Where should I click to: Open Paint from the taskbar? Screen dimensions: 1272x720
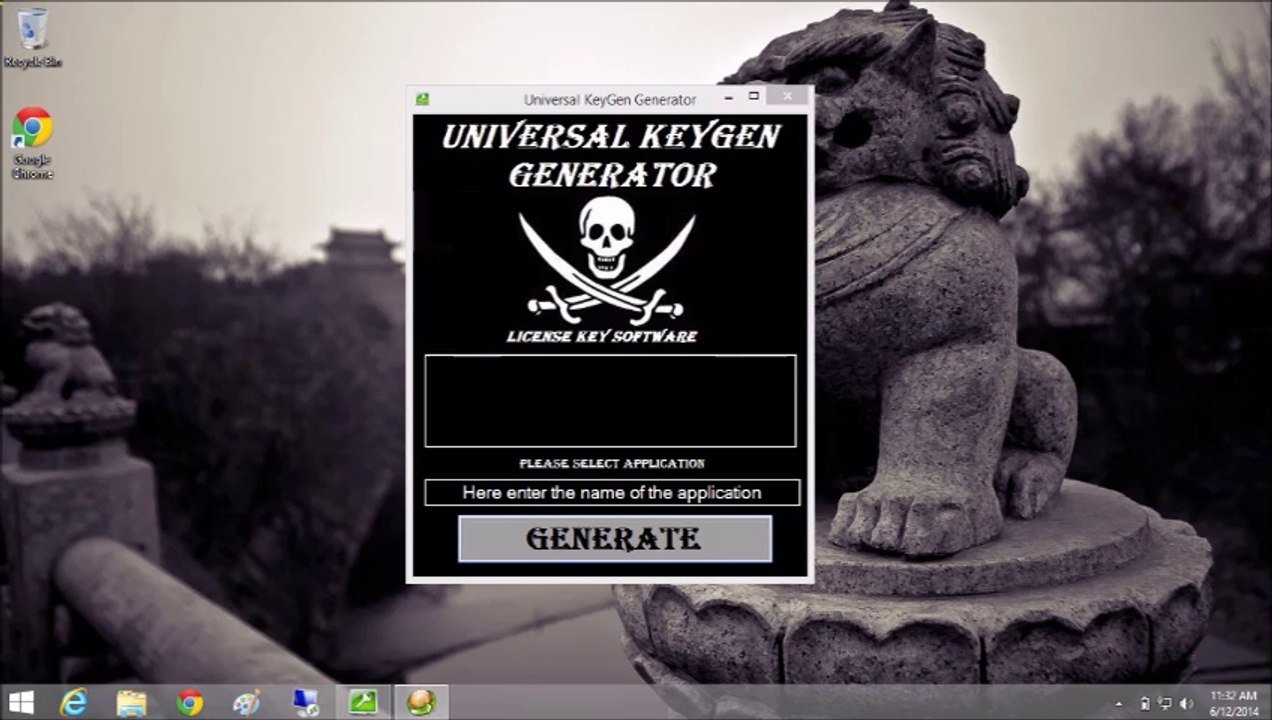pyautogui.click(x=247, y=703)
